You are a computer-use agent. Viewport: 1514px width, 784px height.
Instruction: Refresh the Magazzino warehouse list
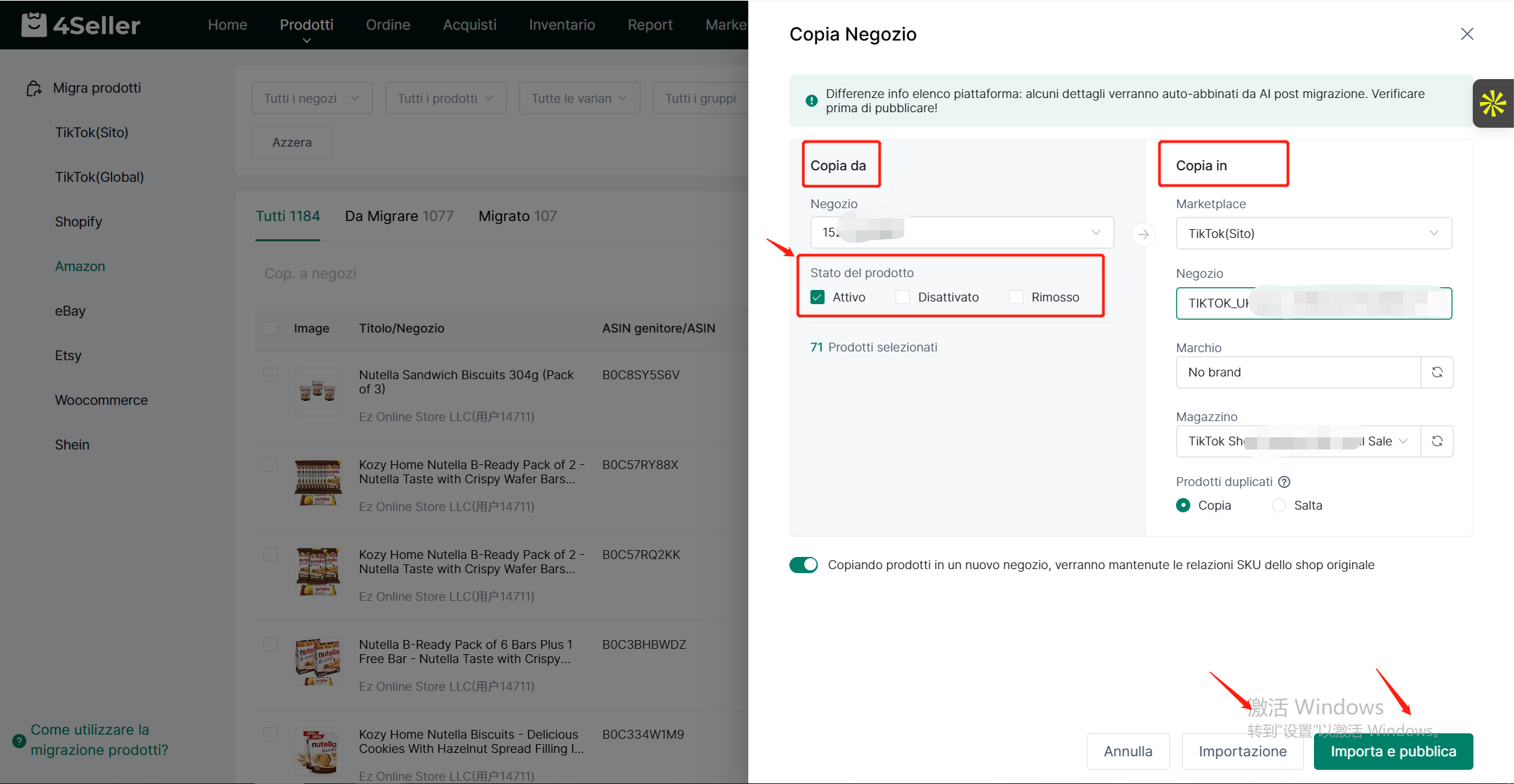1437,441
